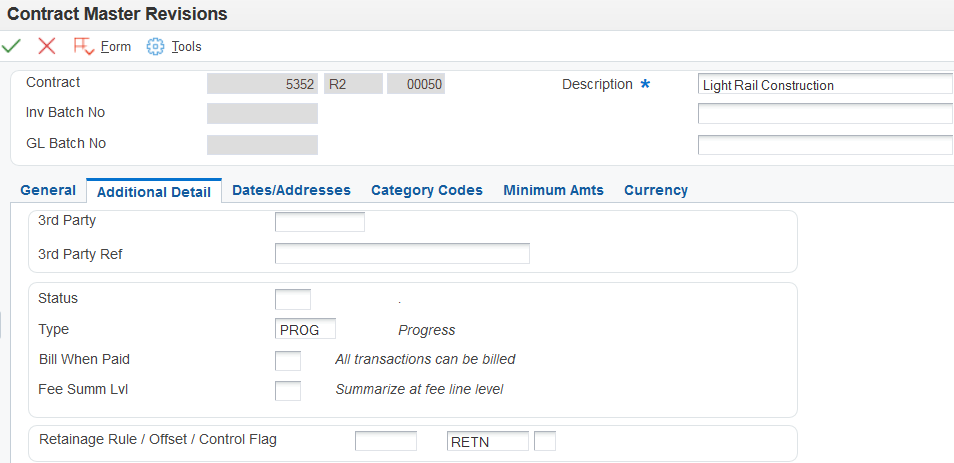Viewport: 954px width, 463px height.
Task: Click the Fee Summ Lvl field
Action: pos(288,391)
